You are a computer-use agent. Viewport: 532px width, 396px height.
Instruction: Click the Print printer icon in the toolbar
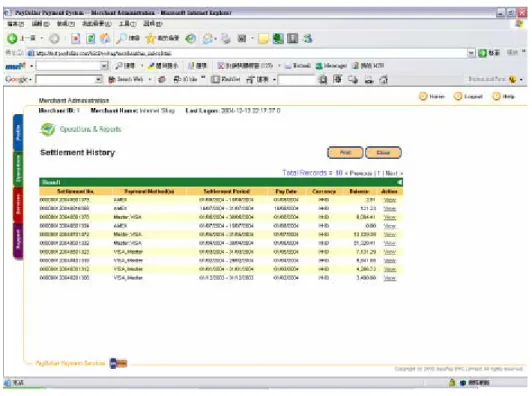(226, 39)
